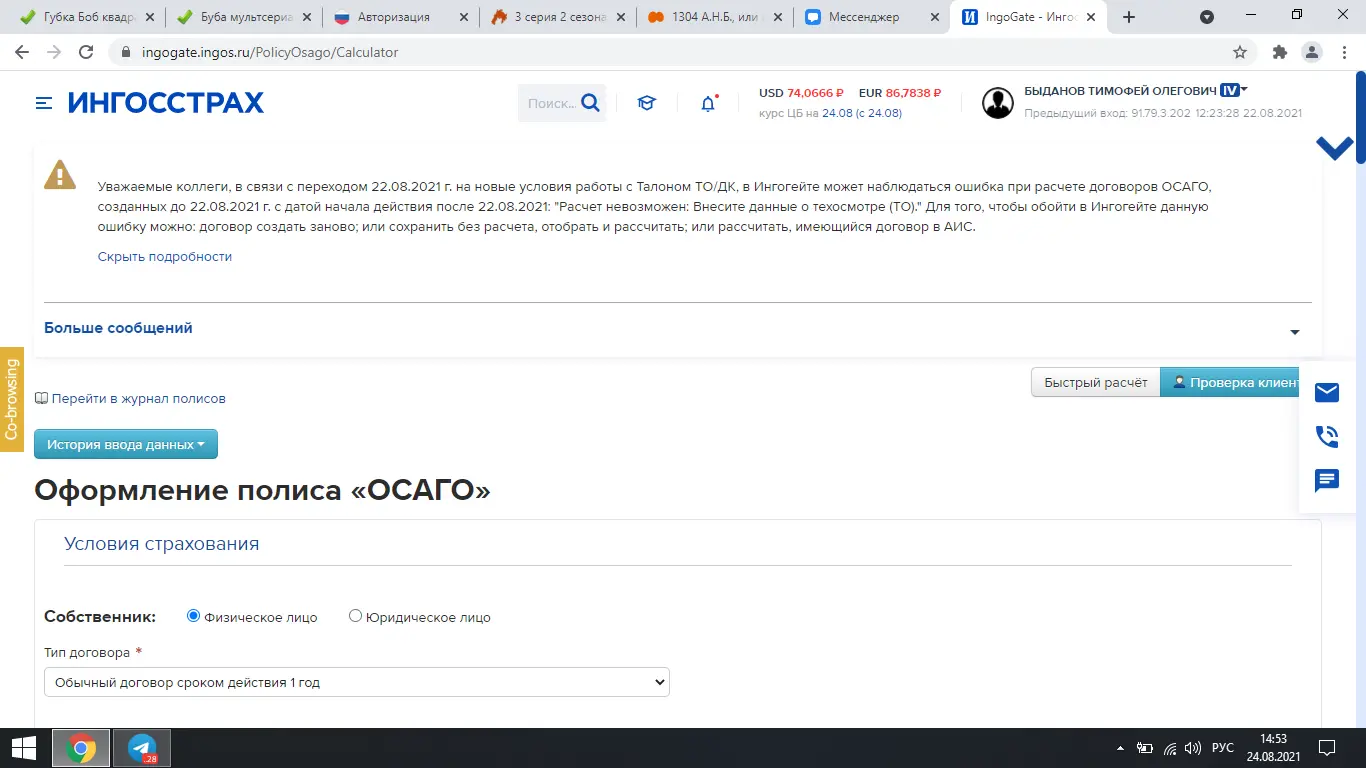Open Telegram from the taskbar
Image resolution: width=1366 pixels, height=768 pixels.
pos(142,748)
